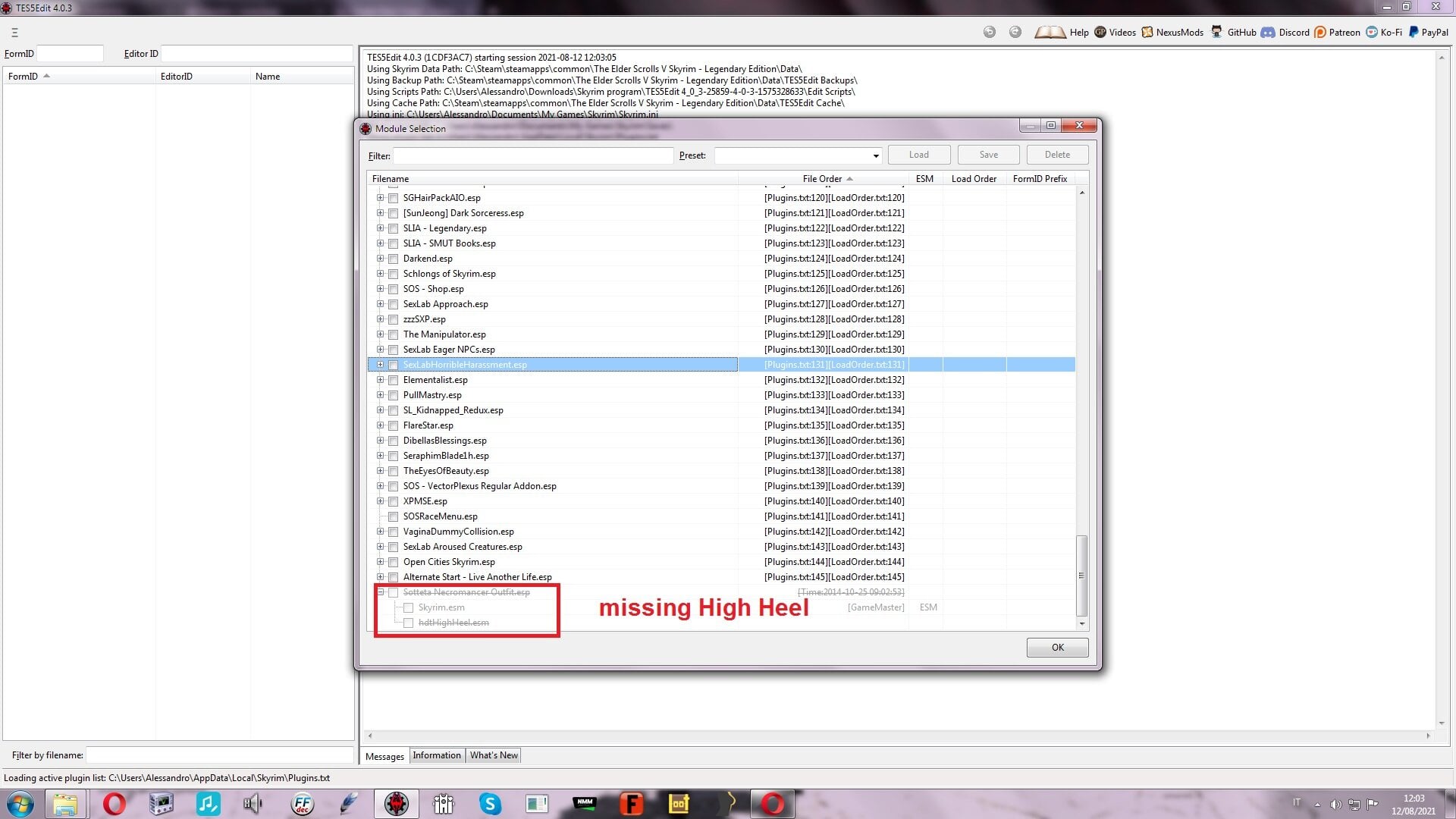
Task: Click the Save preset button
Action: point(989,155)
